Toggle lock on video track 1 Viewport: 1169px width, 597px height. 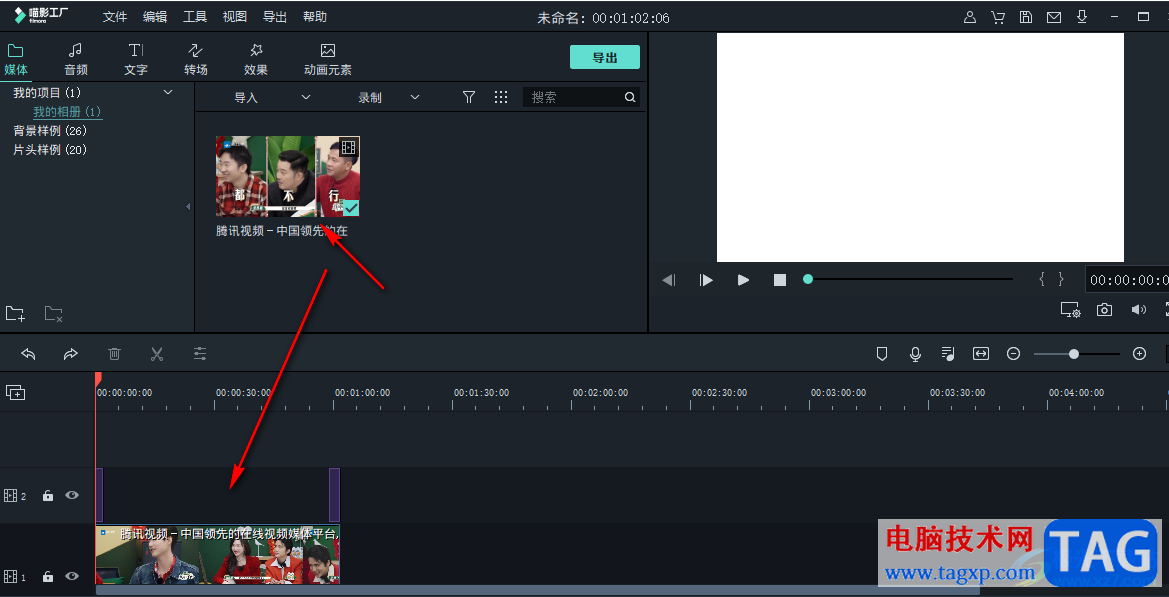pyautogui.click(x=48, y=576)
